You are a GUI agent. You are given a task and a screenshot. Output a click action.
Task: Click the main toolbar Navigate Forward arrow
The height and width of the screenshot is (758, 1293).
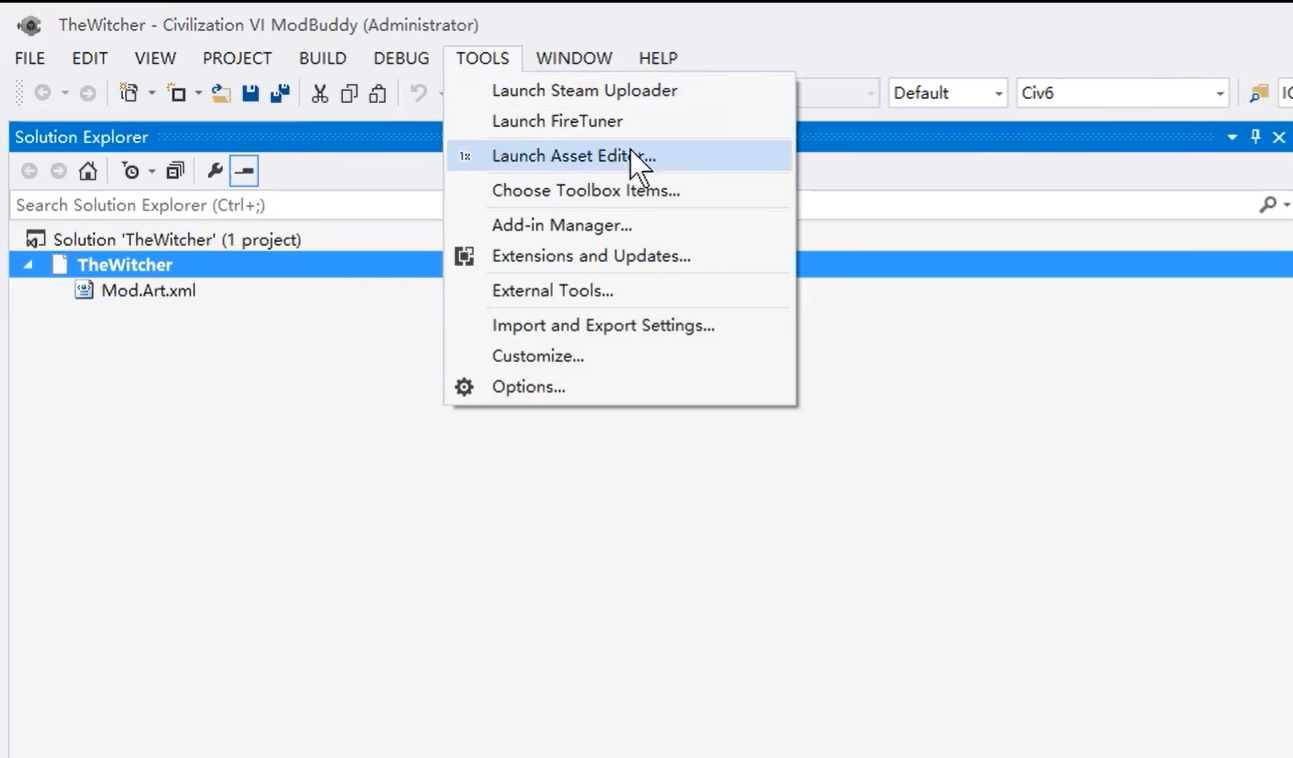pyautogui.click(x=88, y=93)
